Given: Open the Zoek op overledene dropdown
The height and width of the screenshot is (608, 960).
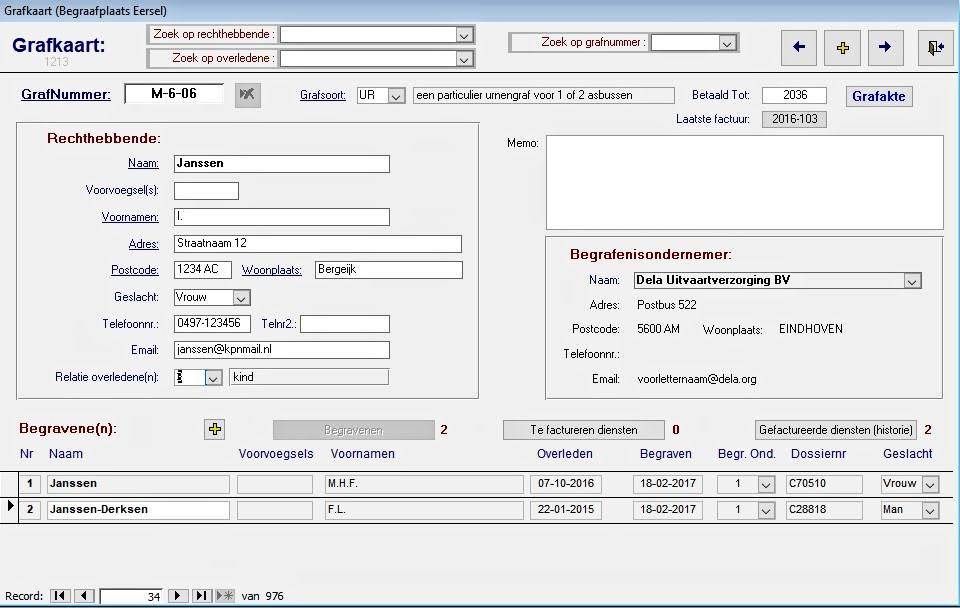Looking at the screenshot, I should (463, 59).
